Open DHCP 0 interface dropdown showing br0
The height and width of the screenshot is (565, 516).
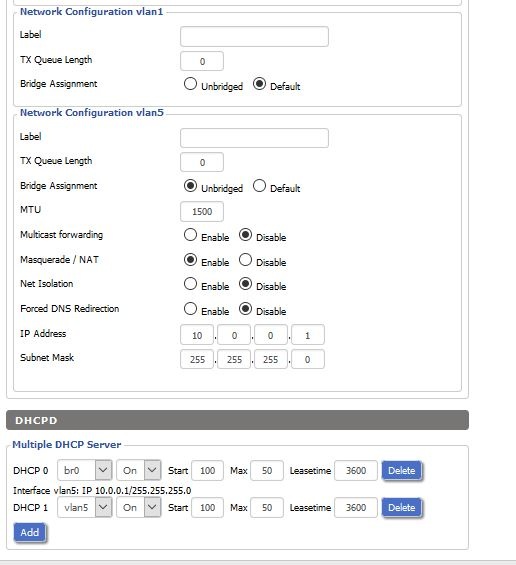tap(85, 470)
